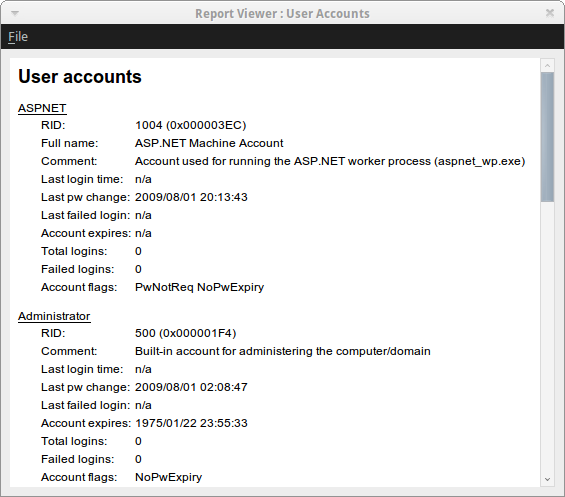This screenshot has width=565, height=497.
Task: Click the empty scrollbar track below the thumb
Action: (547, 337)
